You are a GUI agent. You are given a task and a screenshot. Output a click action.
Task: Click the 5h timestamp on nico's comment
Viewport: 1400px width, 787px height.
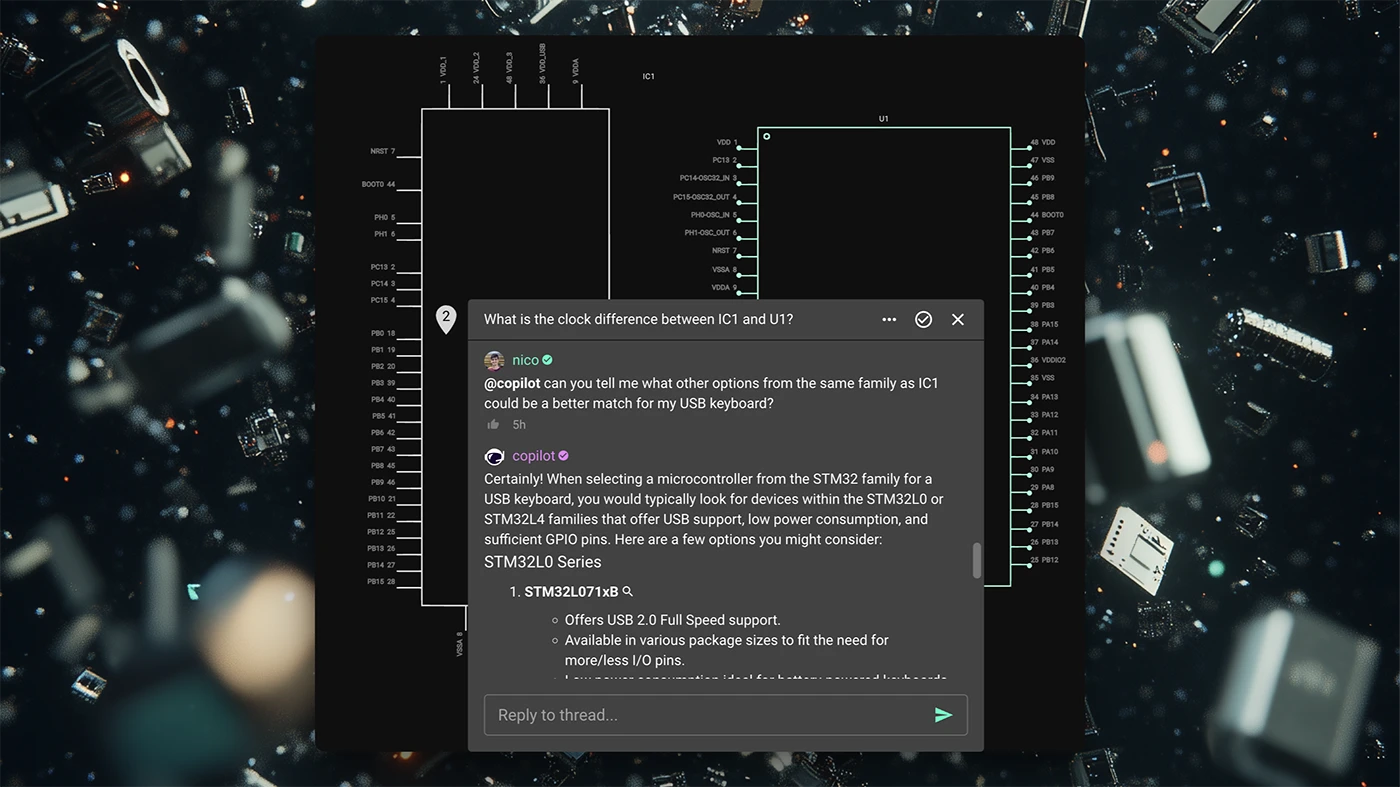[x=518, y=424]
